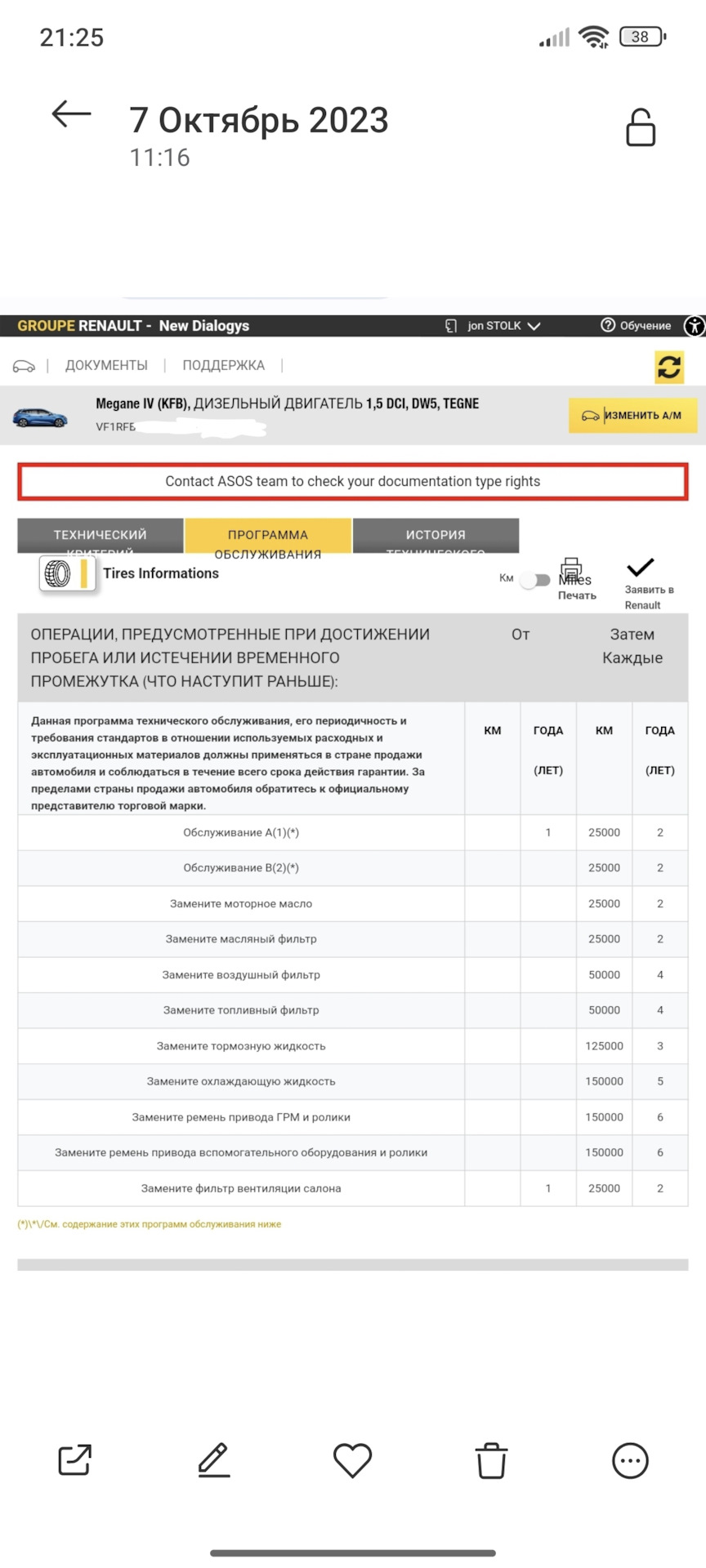
Task: Click Обслуживание A(1)(*) row
Action: pyautogui.click(x=353, y=833)
